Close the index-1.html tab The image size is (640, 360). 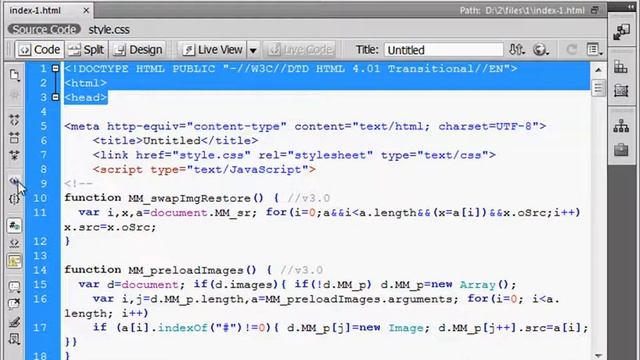(x=86, y=11)
